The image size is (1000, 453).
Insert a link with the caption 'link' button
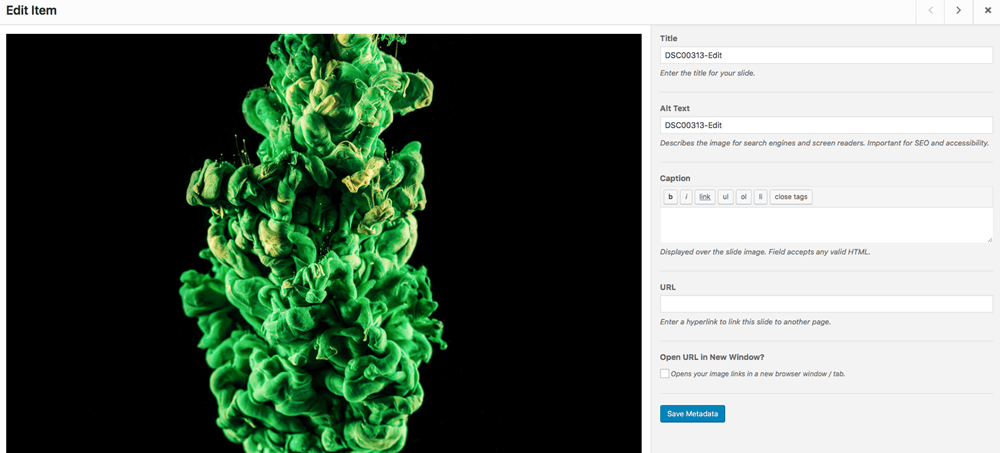[x=705, y=197]
